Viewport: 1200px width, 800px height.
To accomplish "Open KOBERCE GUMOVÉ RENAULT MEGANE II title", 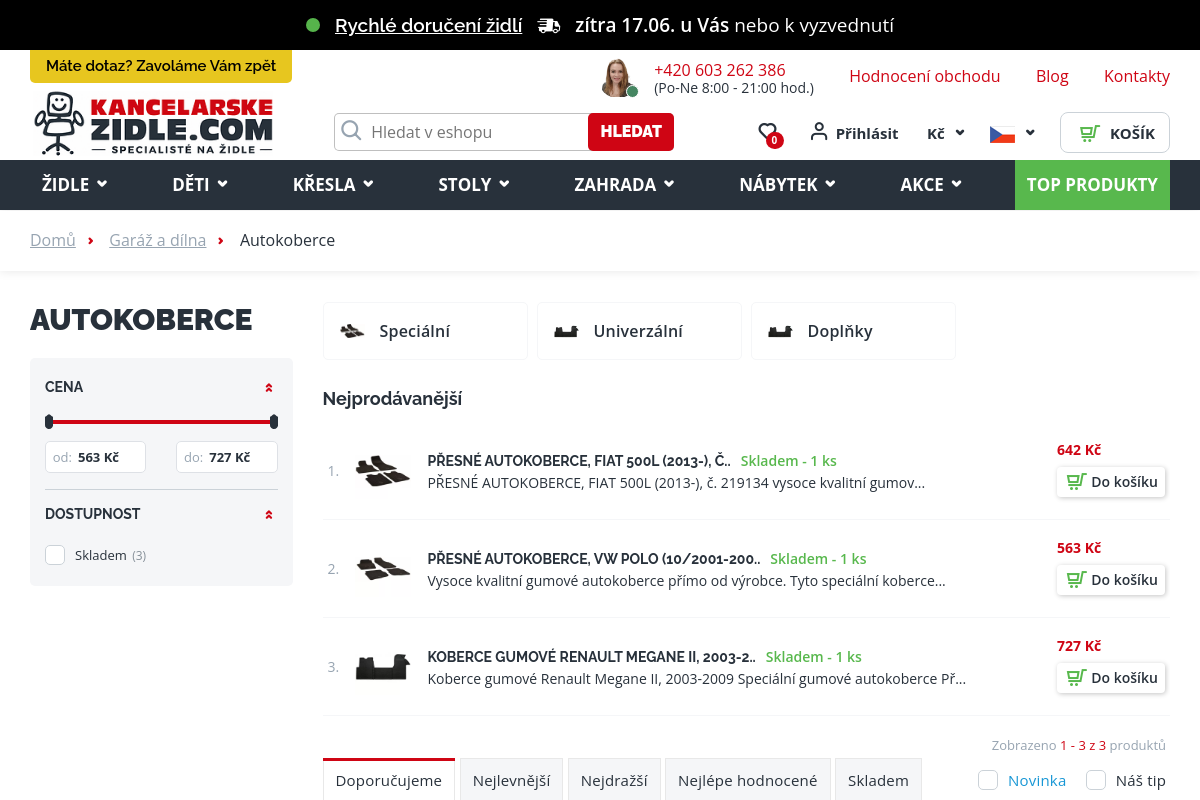I will click(591, 657).
